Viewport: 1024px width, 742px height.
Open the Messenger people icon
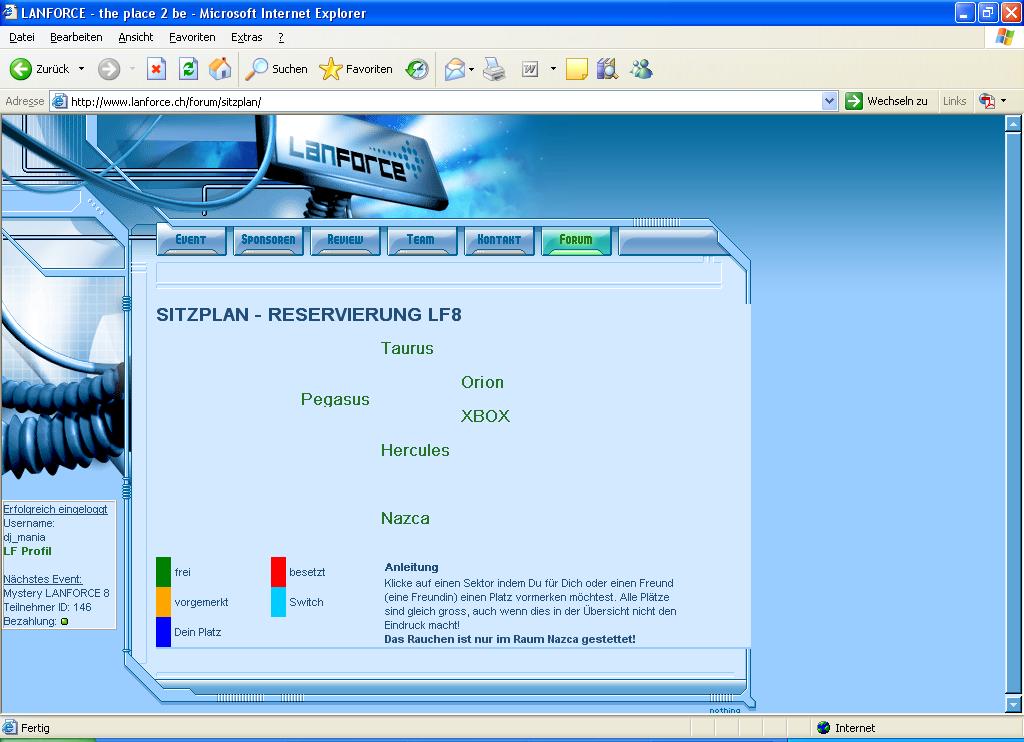641,69
